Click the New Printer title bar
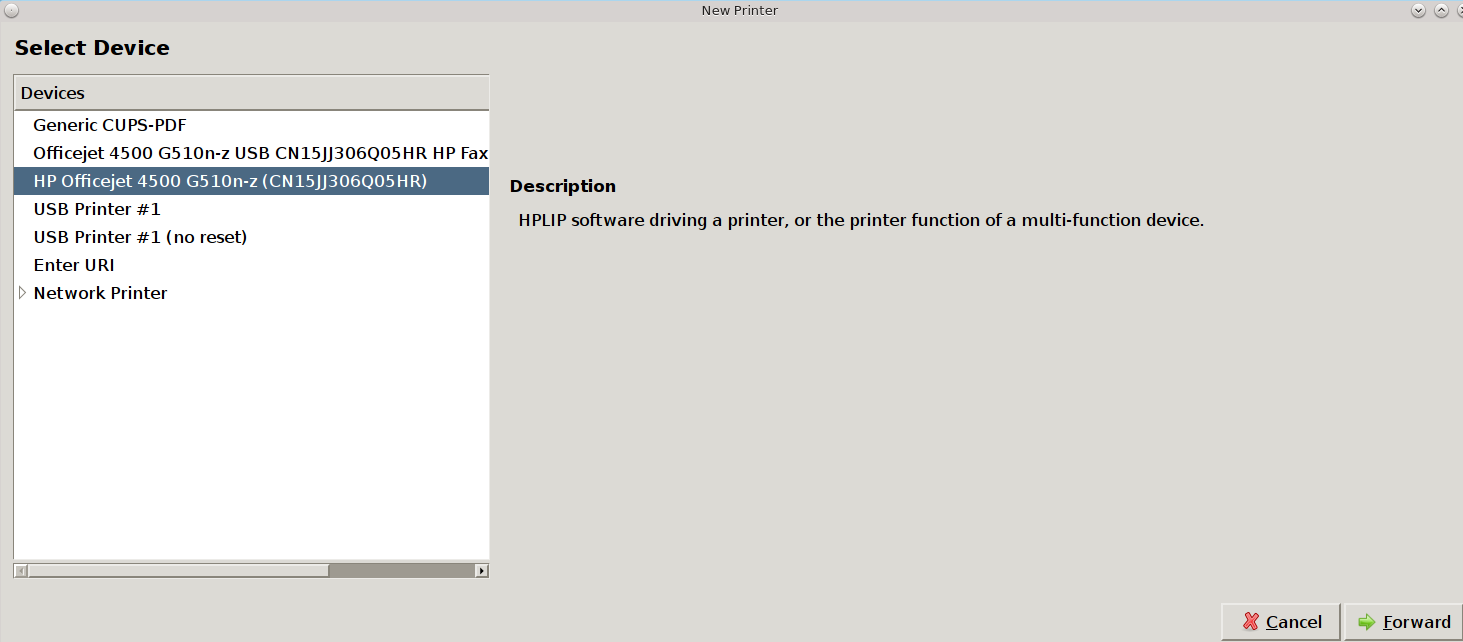This screenshot has height=642, width=1463. coord(740,10)
